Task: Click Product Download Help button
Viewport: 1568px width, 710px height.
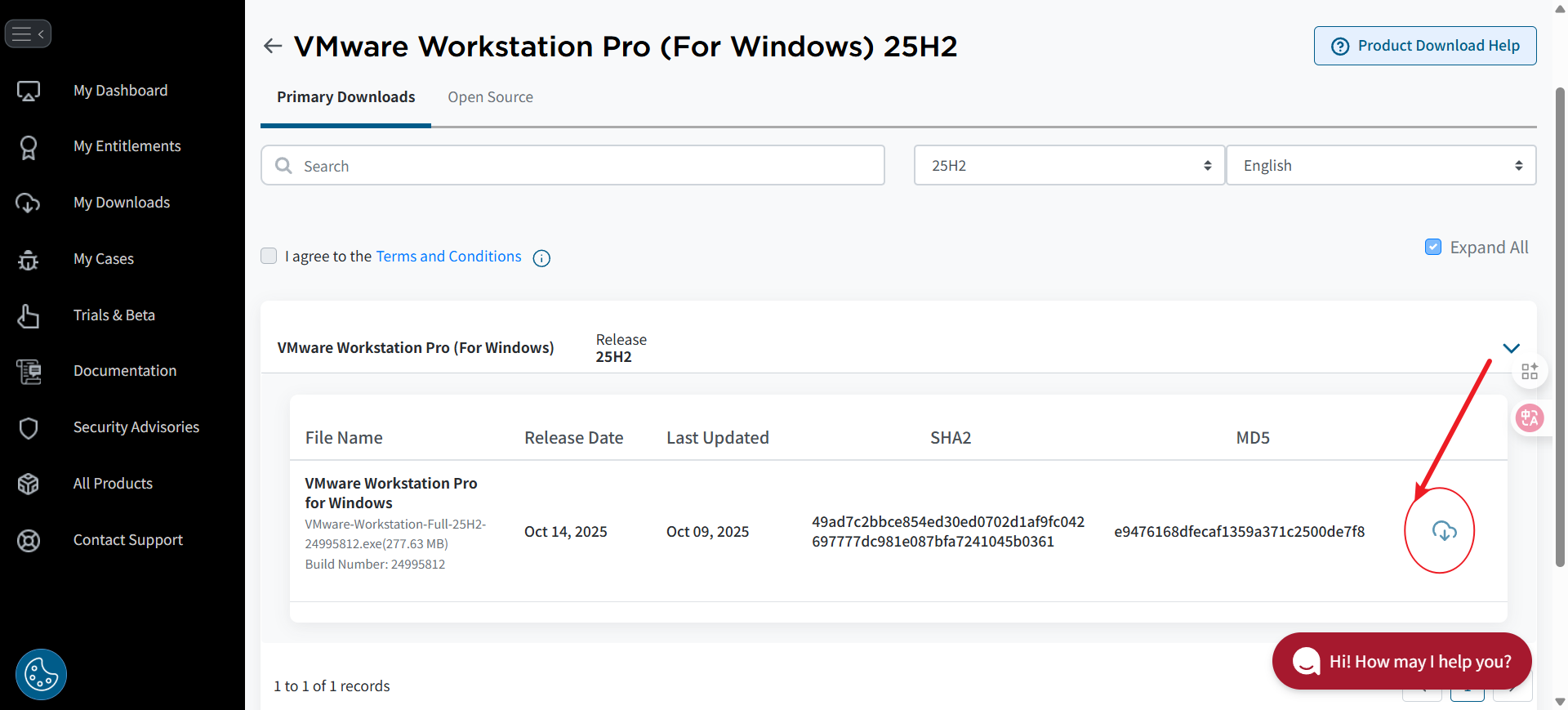Action: (x=1424, y=46)
